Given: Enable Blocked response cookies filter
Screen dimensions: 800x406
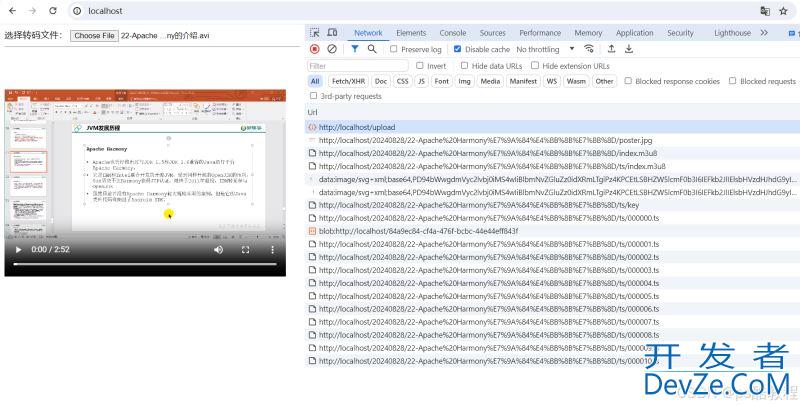Looking at the screenshot, I should pyautogui.click(x=628, y=81).
